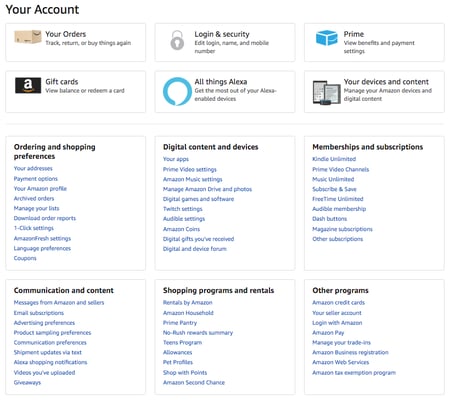
Task: Open Audible settings
Action: coord(184,219)
